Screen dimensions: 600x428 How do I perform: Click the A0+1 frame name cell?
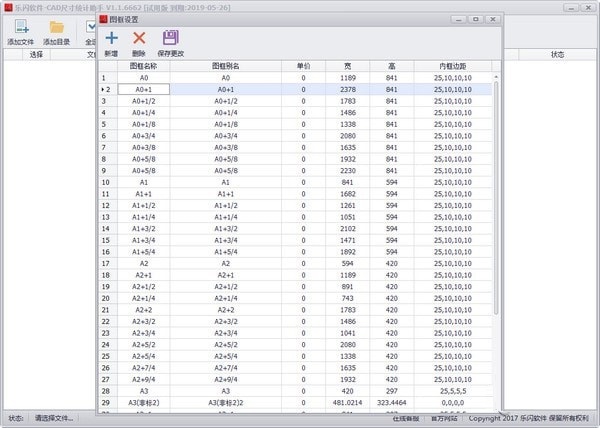[x=143, y=89]
